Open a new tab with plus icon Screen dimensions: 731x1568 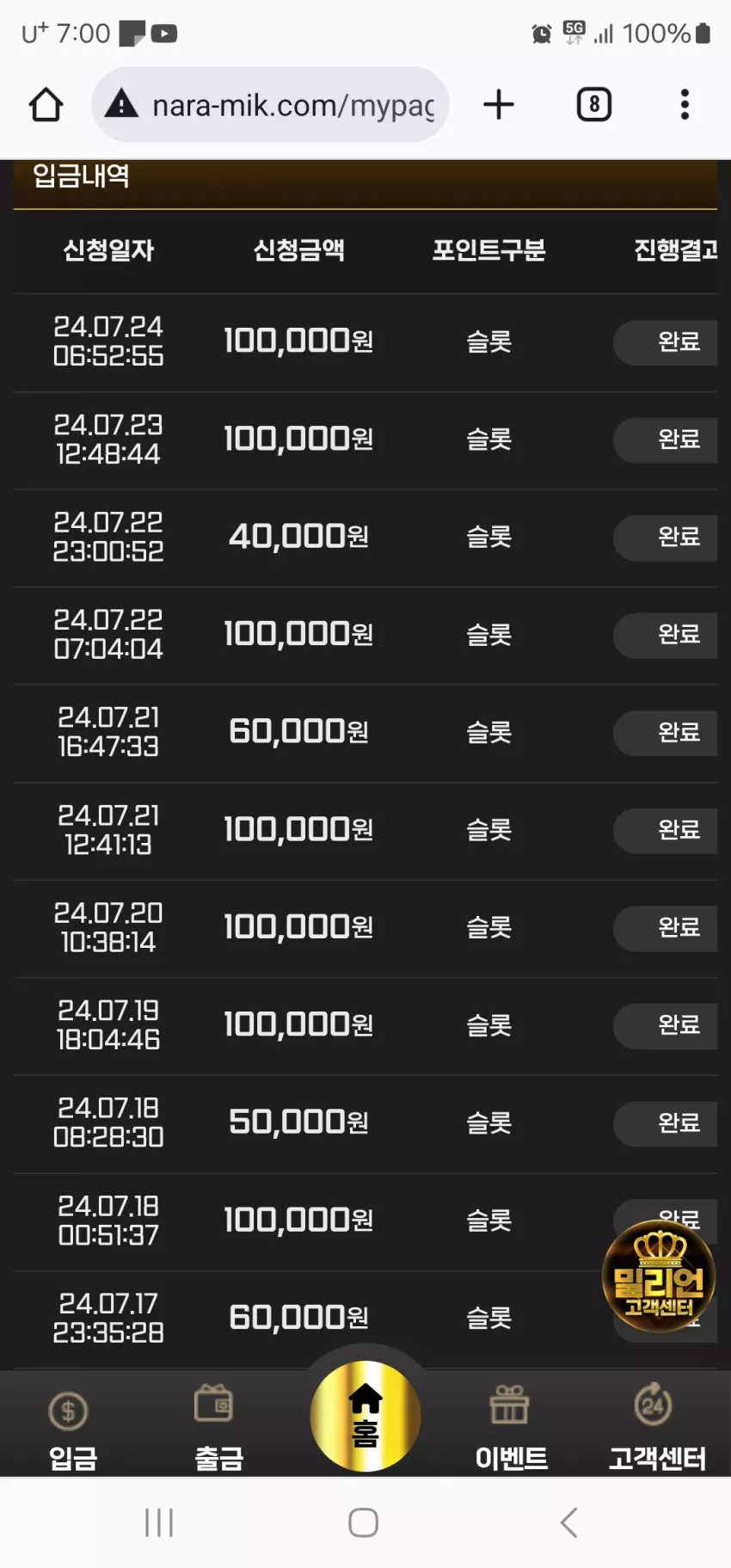coord(499,105)
